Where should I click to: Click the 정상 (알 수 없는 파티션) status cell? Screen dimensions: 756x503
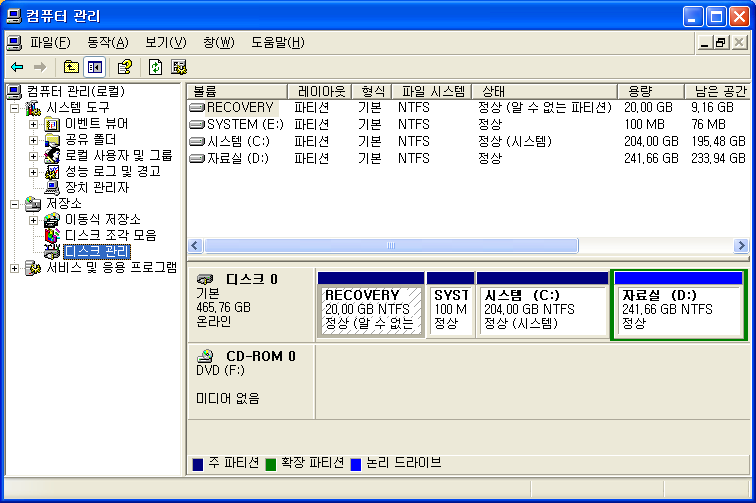pyautogui.click(x=544, y=108)
